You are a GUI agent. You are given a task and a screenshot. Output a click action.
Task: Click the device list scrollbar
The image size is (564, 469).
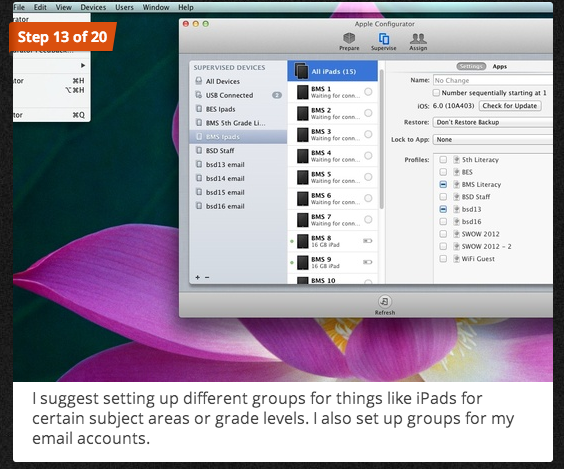click(x=381, y=140)
